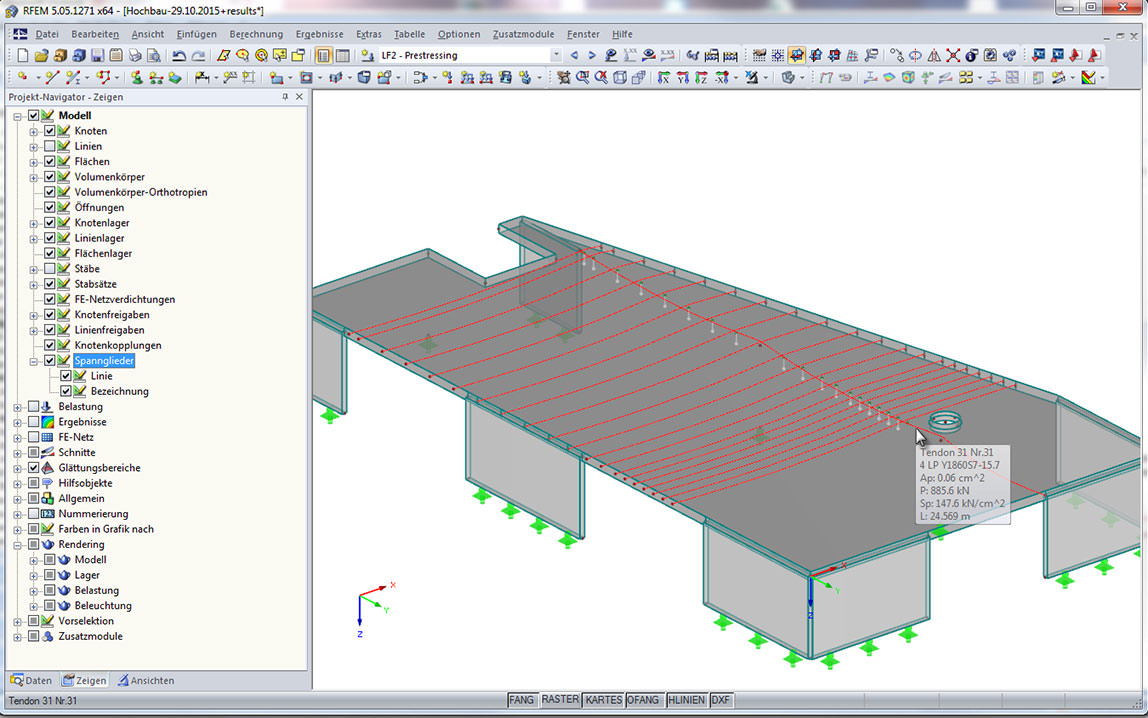Viewport: 1148px width, 718px height.
Task: Open the Berechnung menu
Action: pyautogui.click(x=256, y=34)
